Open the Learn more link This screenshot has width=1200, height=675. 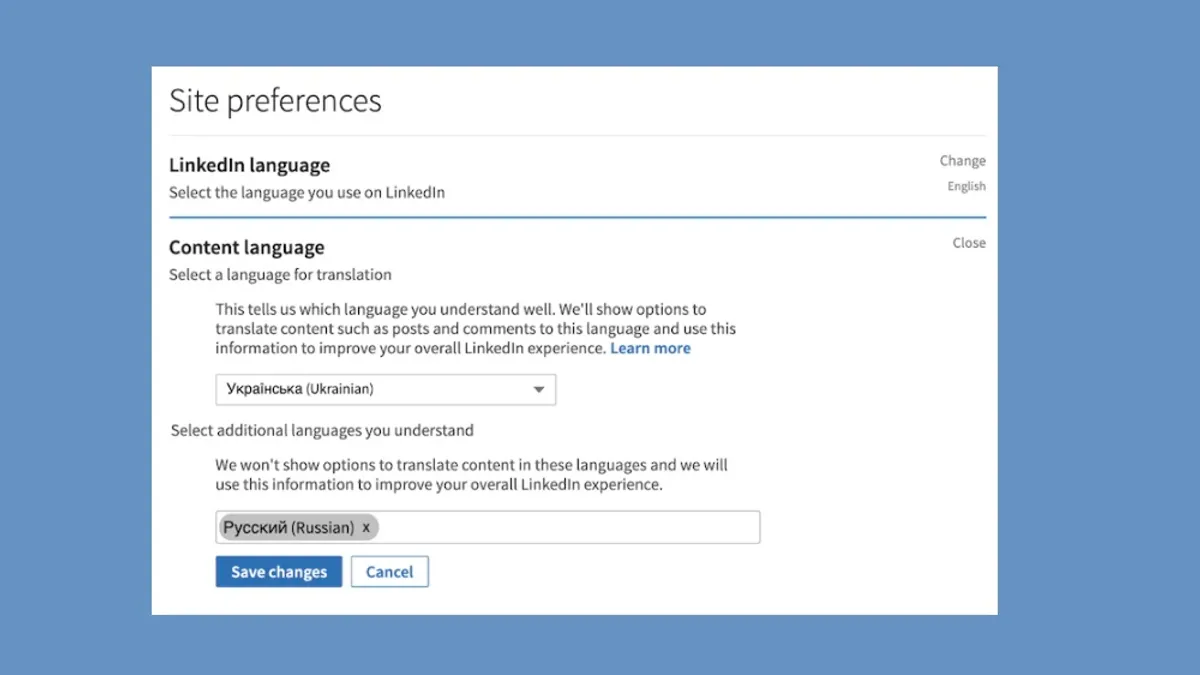click(651, 348)
